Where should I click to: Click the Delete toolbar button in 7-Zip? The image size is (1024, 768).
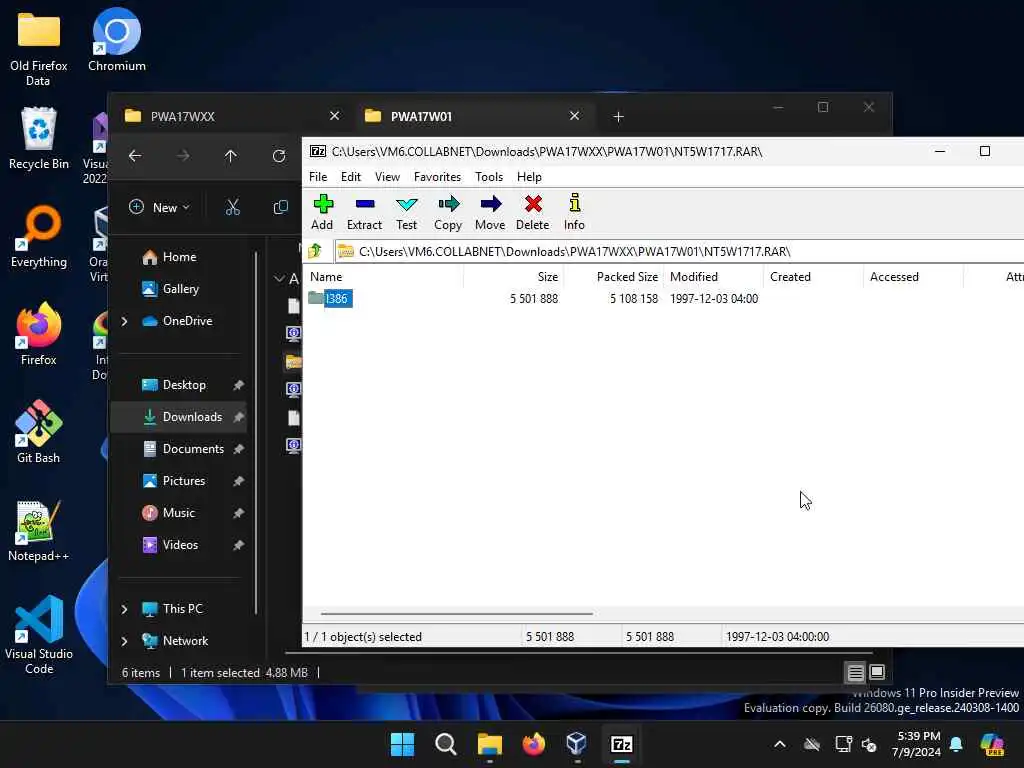click(533, 212)
